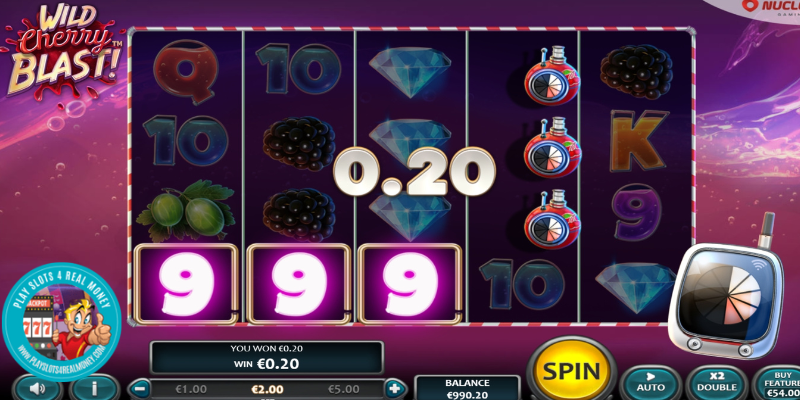Select the €1.00 bet option
The height and width of the screenshot is (400, 800).
point(190,389)
